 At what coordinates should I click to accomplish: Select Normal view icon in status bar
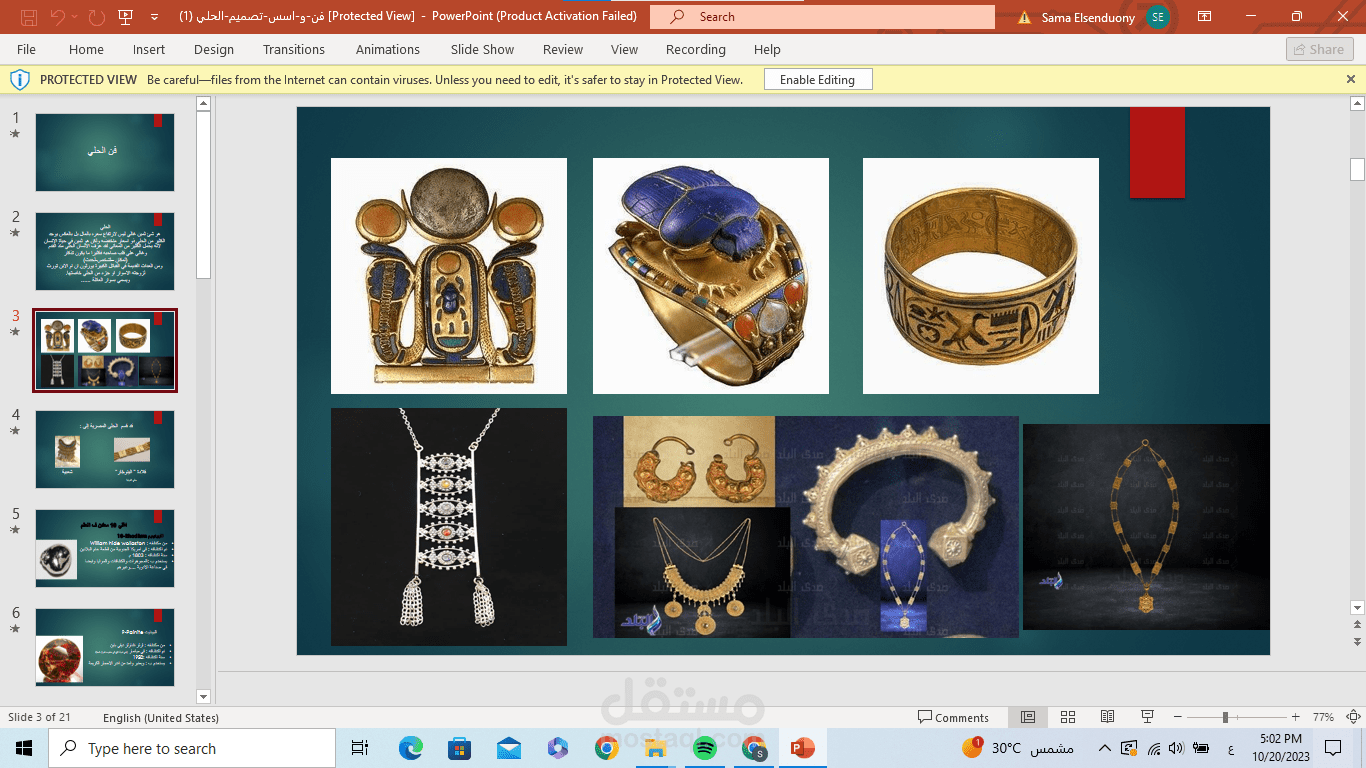[1028, 717]
